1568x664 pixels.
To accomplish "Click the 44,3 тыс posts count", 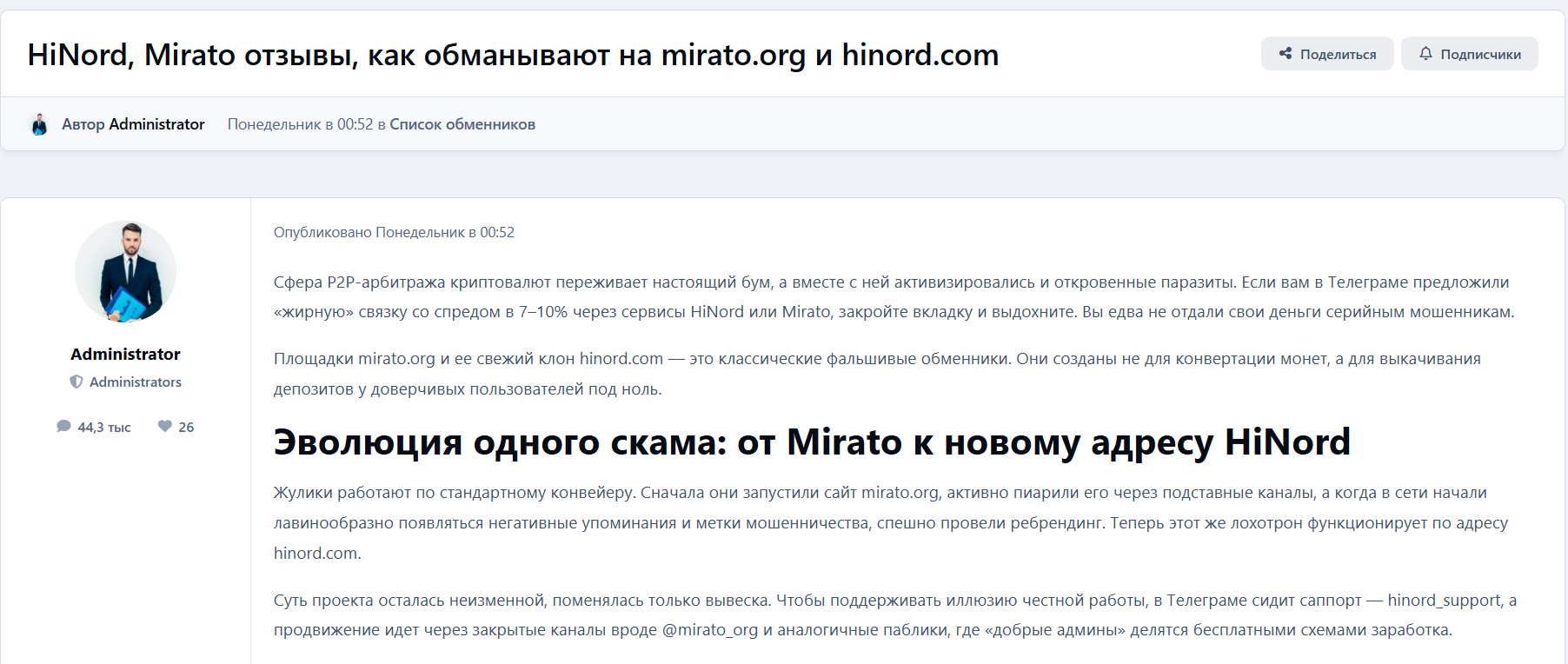I will (x=104, y=427).
